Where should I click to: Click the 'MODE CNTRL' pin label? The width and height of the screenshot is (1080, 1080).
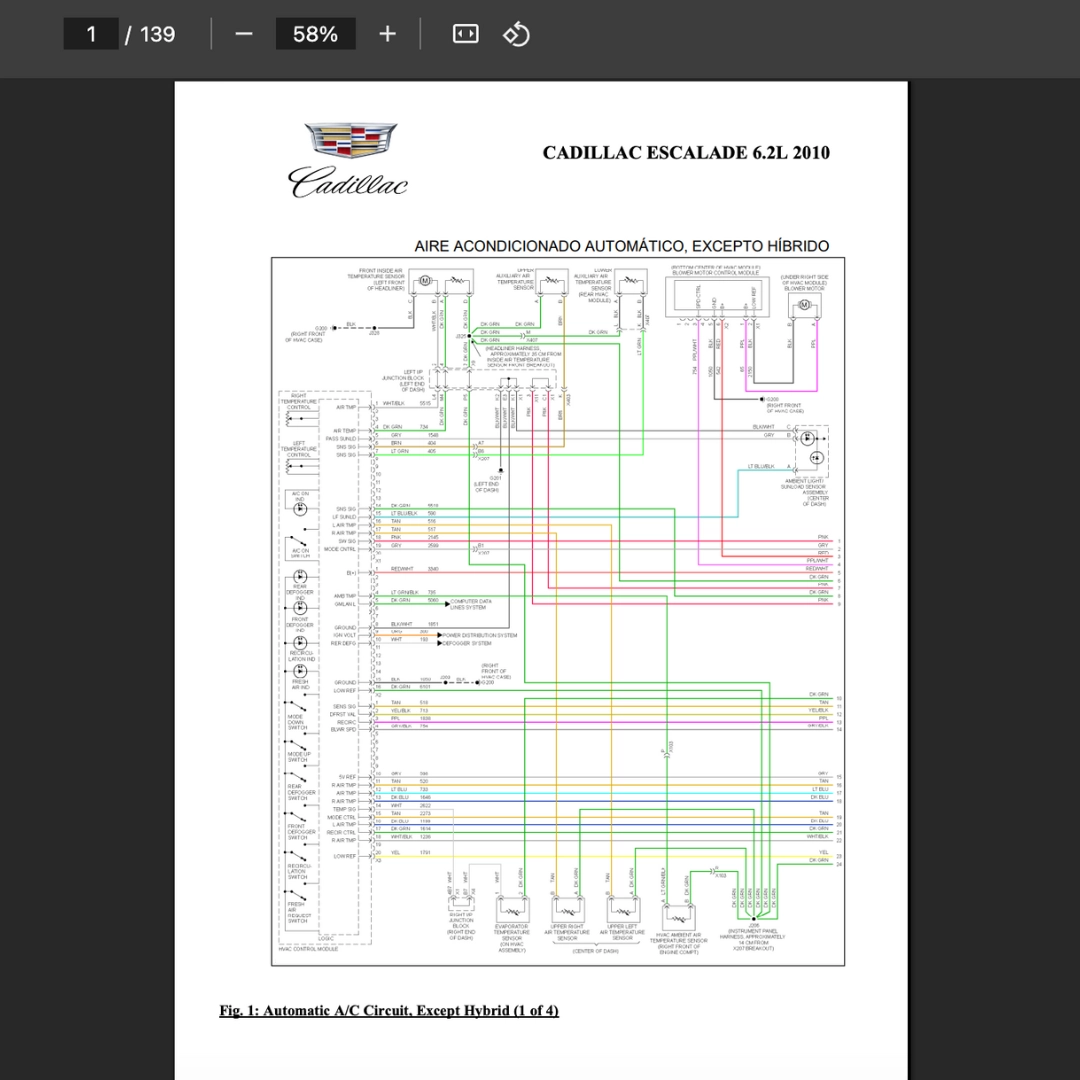(x=340, y=549)
